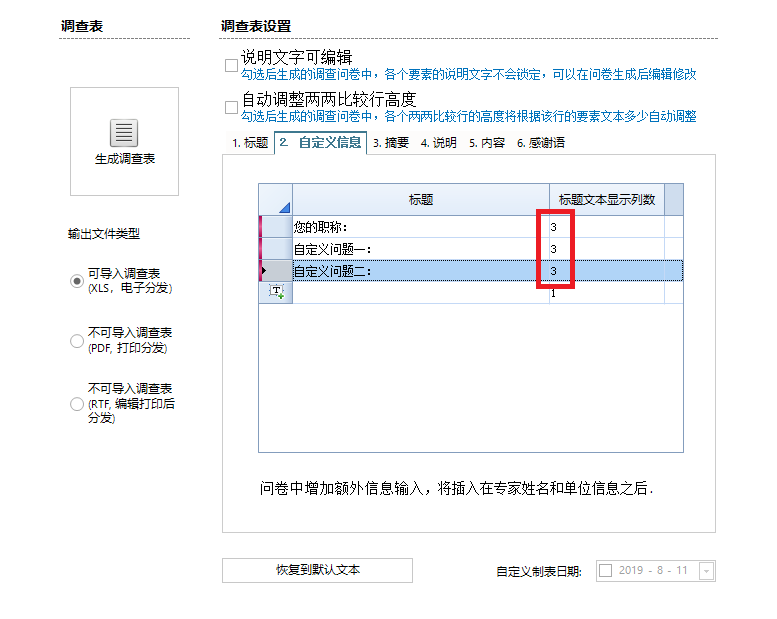Click the row indicator arrow beside 自定义问题二
Screen dimensions: 777x619
coord(264,270)
